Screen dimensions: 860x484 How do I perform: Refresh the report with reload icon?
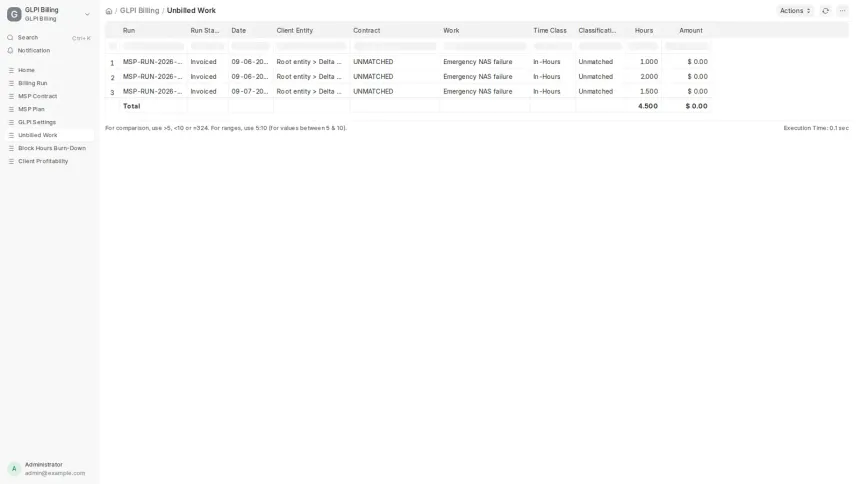[x=825, y=10]
